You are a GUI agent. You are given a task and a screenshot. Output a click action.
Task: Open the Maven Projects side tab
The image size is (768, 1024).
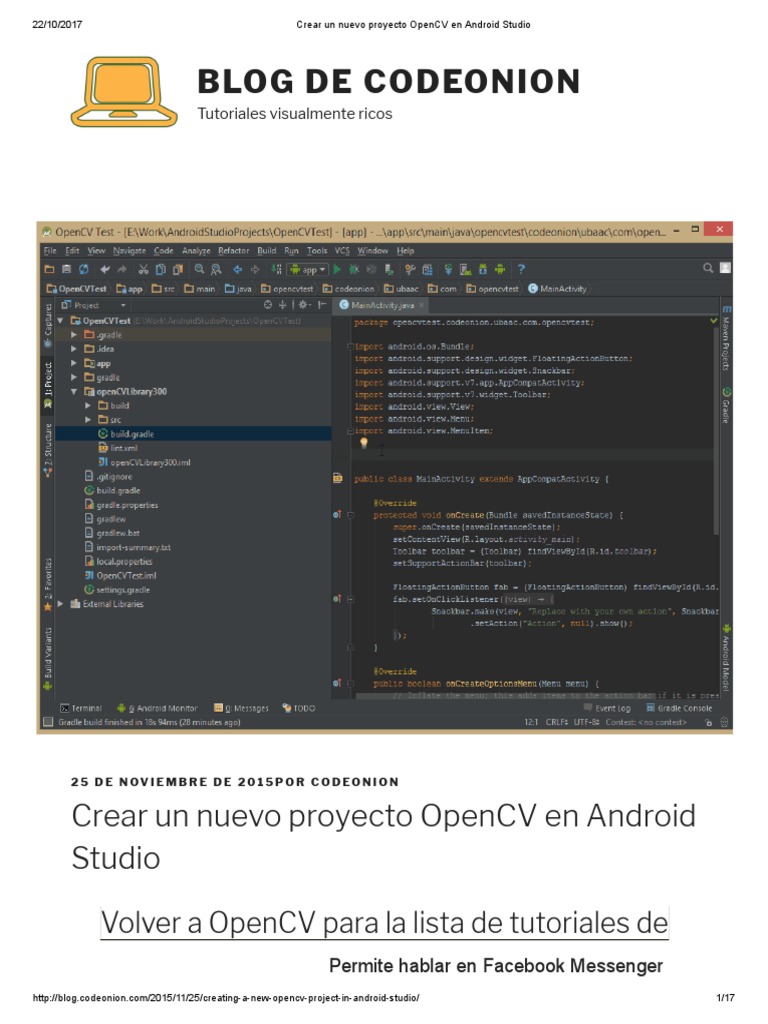(726, 338)
